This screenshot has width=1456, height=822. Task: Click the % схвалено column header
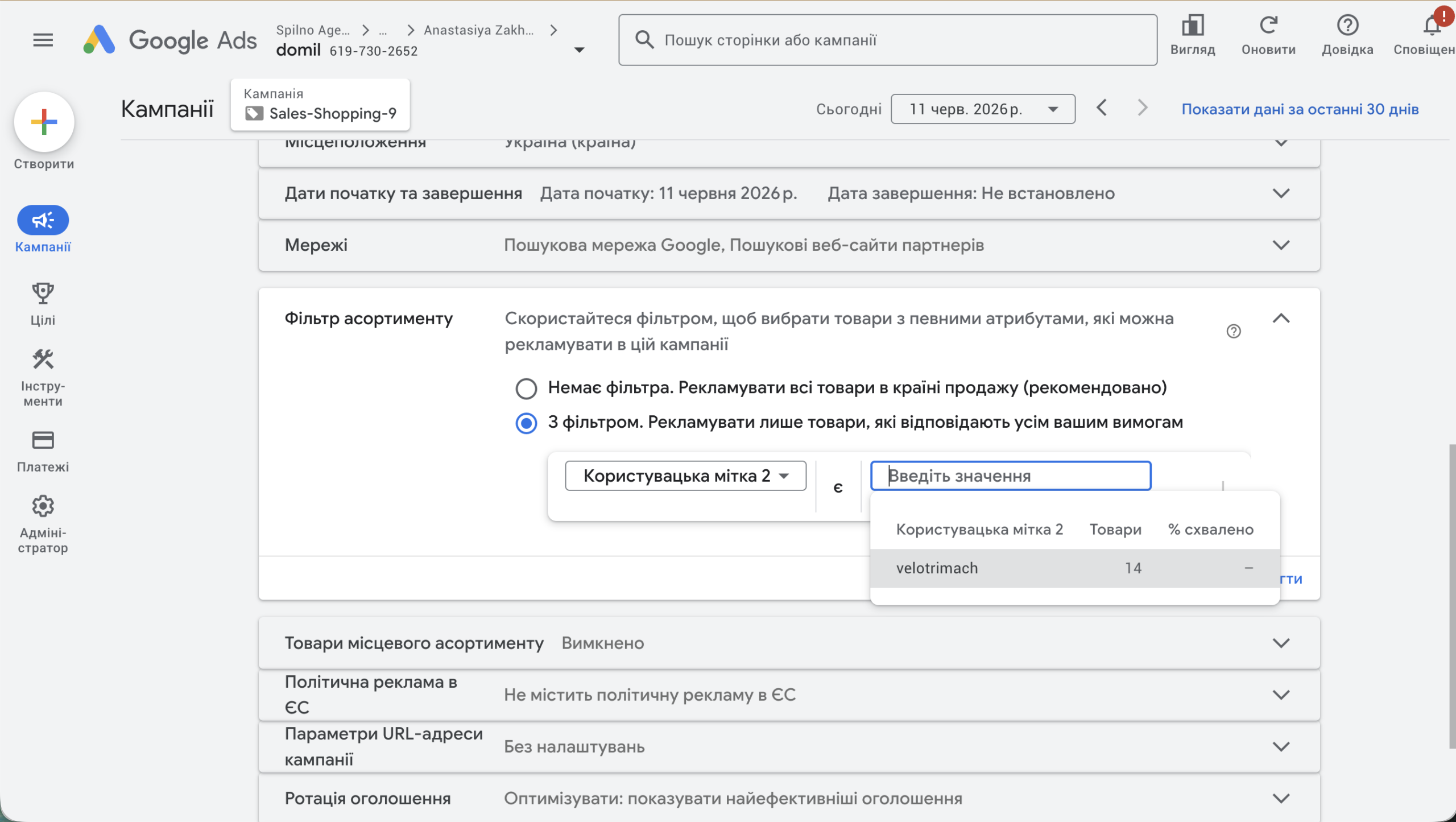coord(1211,530)
